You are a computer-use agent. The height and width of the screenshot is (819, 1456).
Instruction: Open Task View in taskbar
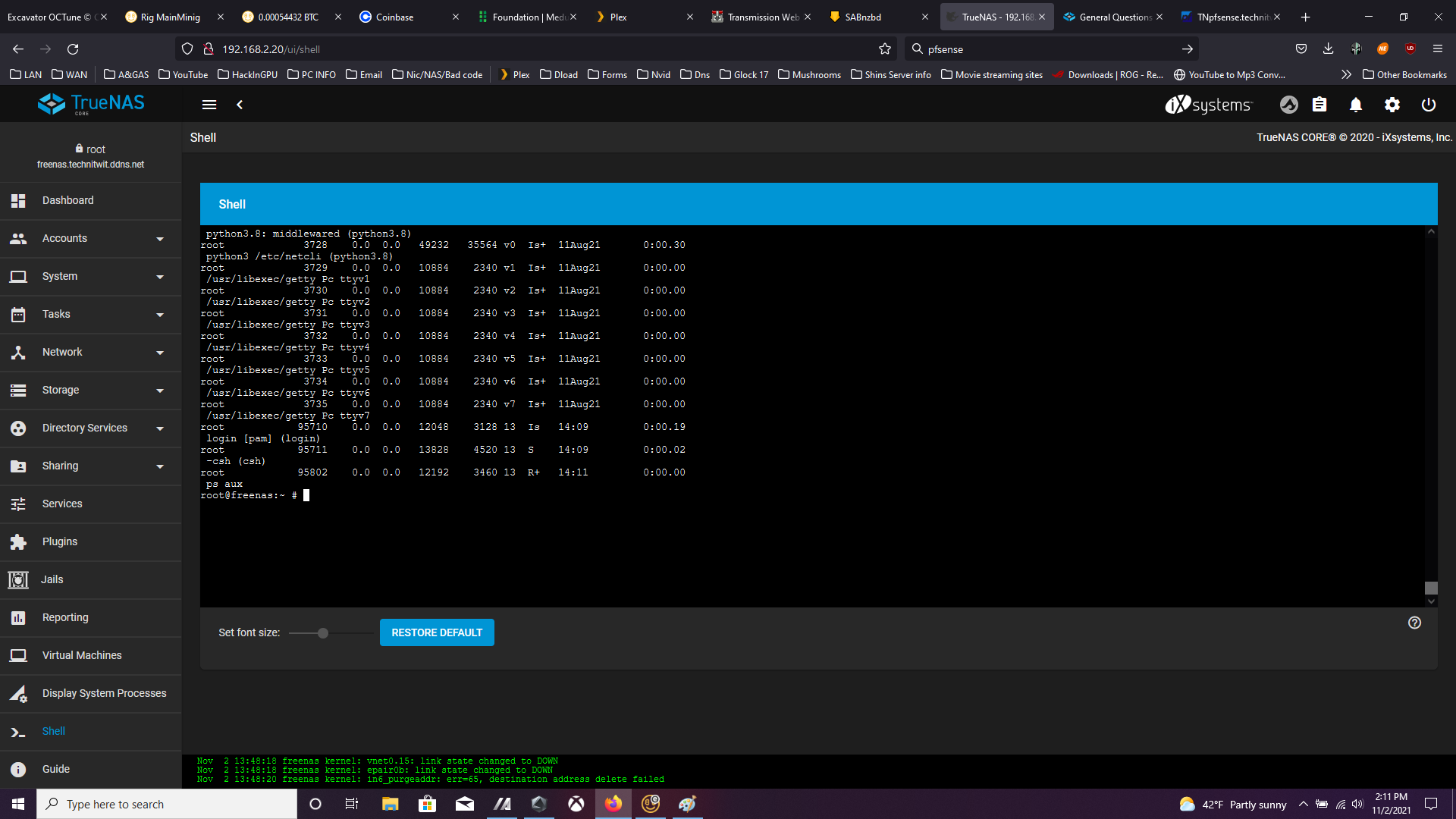tap(352, 804)
